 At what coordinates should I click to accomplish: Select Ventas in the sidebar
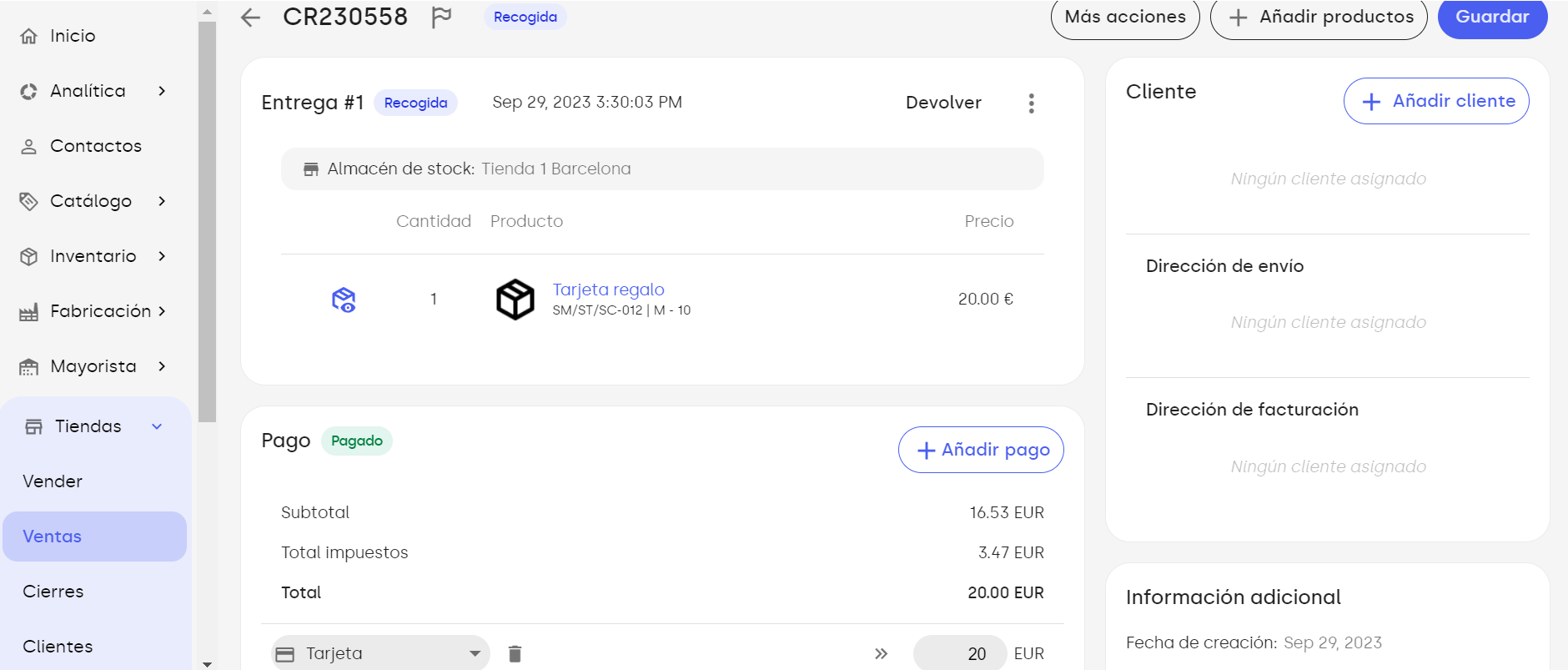(x=94, y=537)
